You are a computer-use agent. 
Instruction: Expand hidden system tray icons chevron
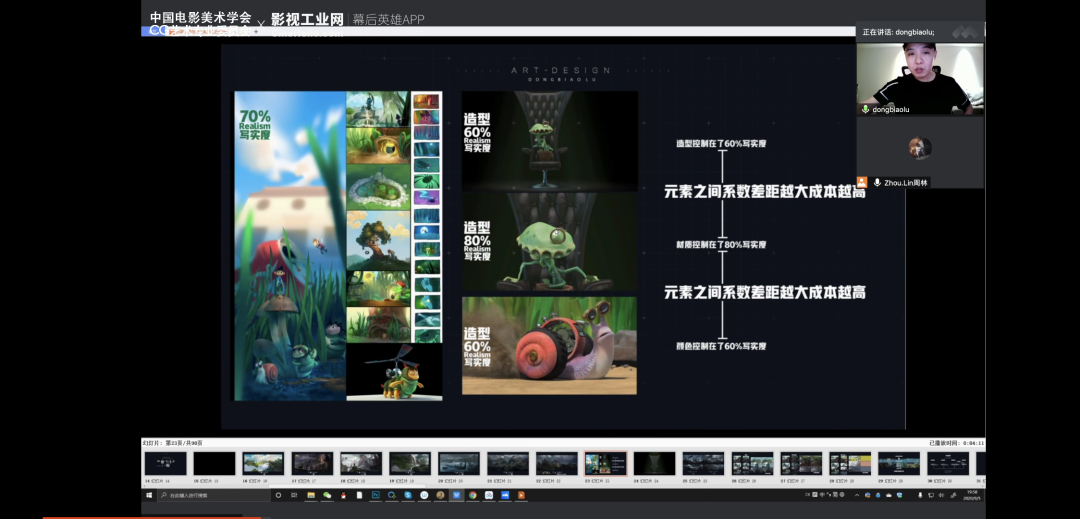[x=857, y=495]
